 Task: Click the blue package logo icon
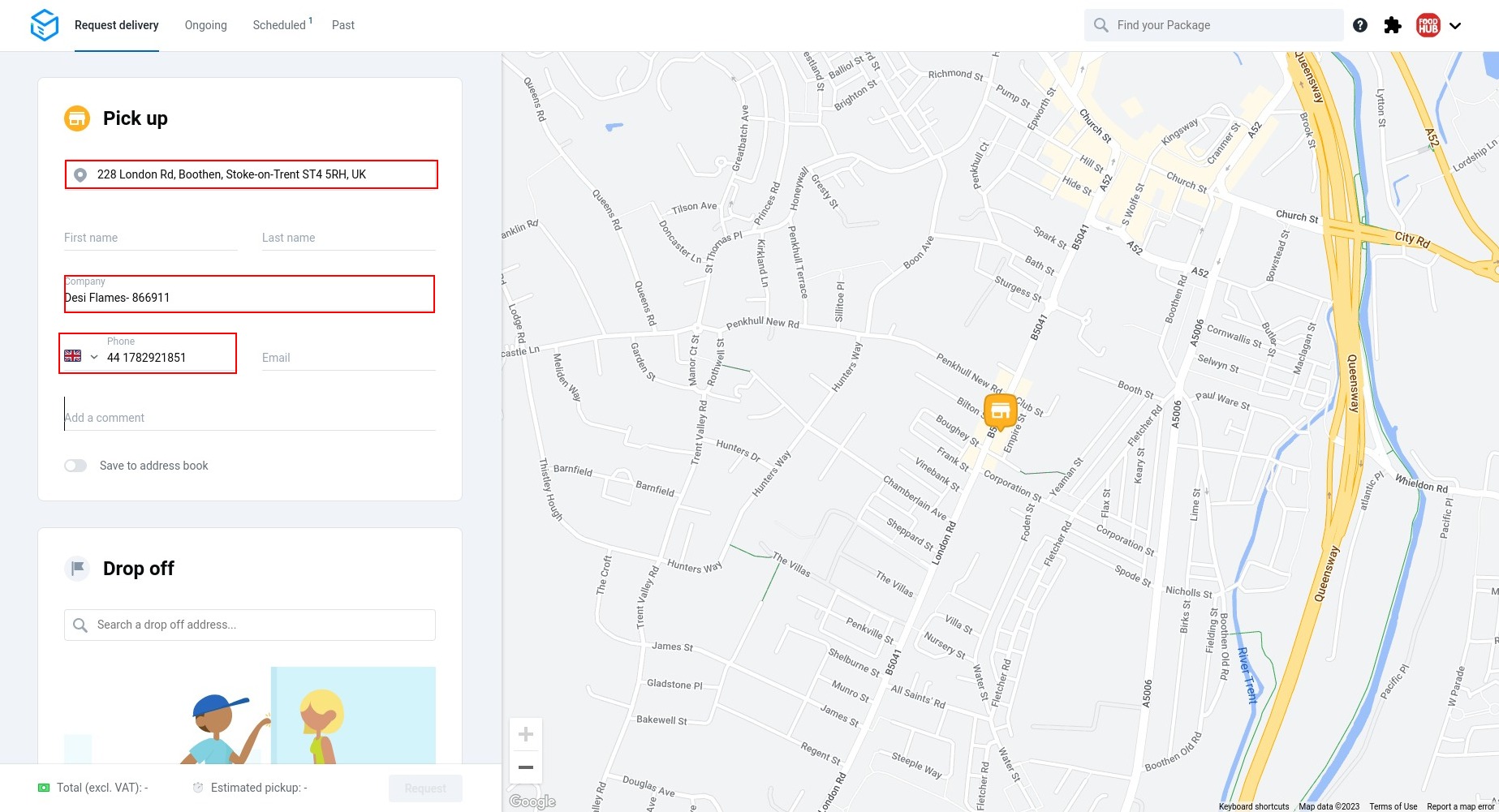point(45,25)
